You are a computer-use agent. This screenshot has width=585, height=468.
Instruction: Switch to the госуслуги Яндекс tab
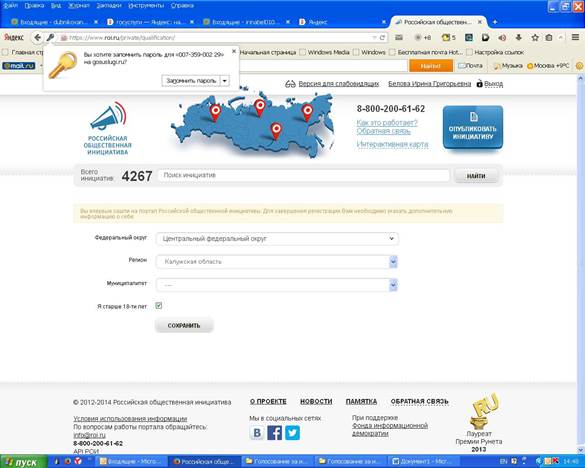click(150, 22)
